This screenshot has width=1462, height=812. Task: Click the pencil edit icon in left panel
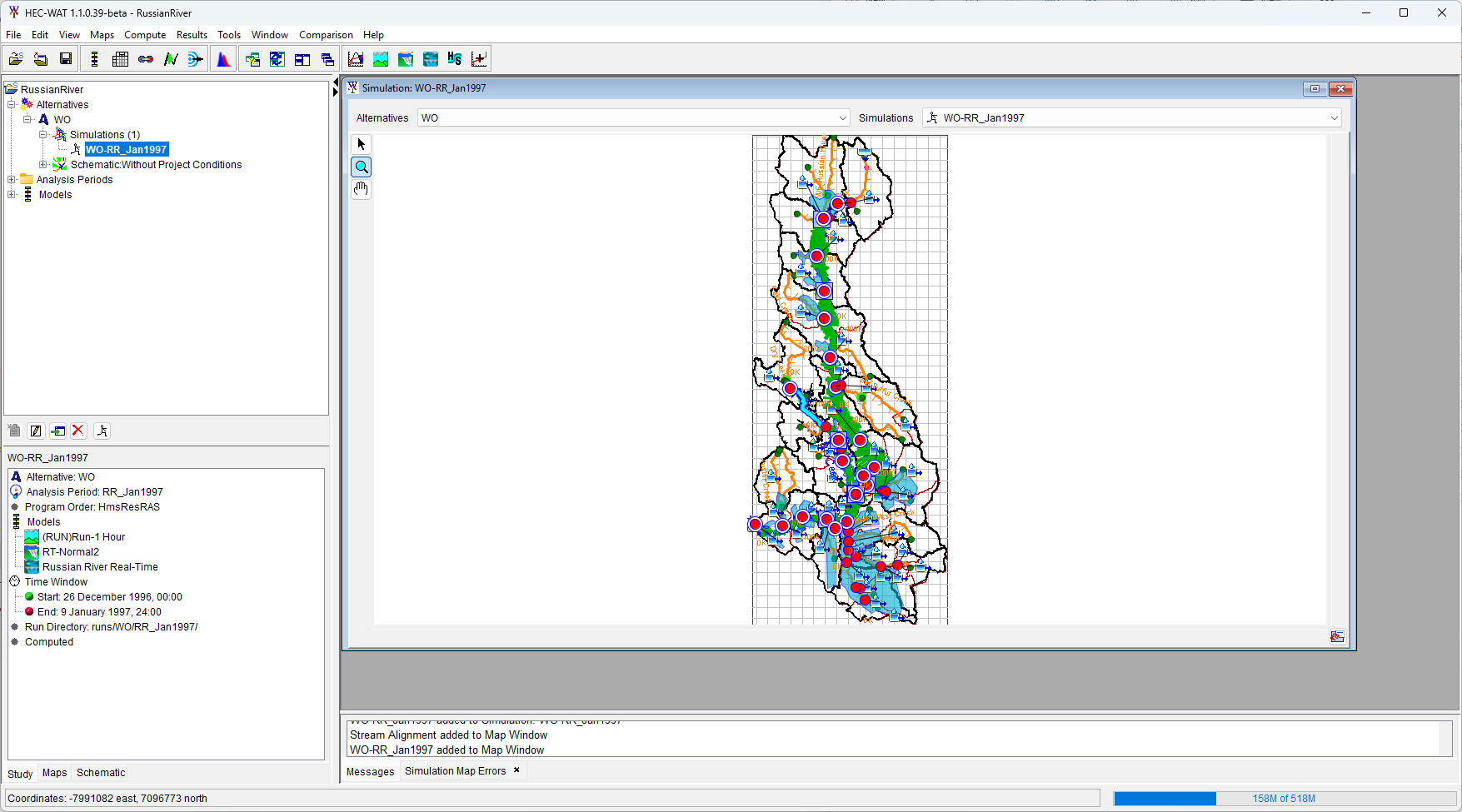(36, 431)
